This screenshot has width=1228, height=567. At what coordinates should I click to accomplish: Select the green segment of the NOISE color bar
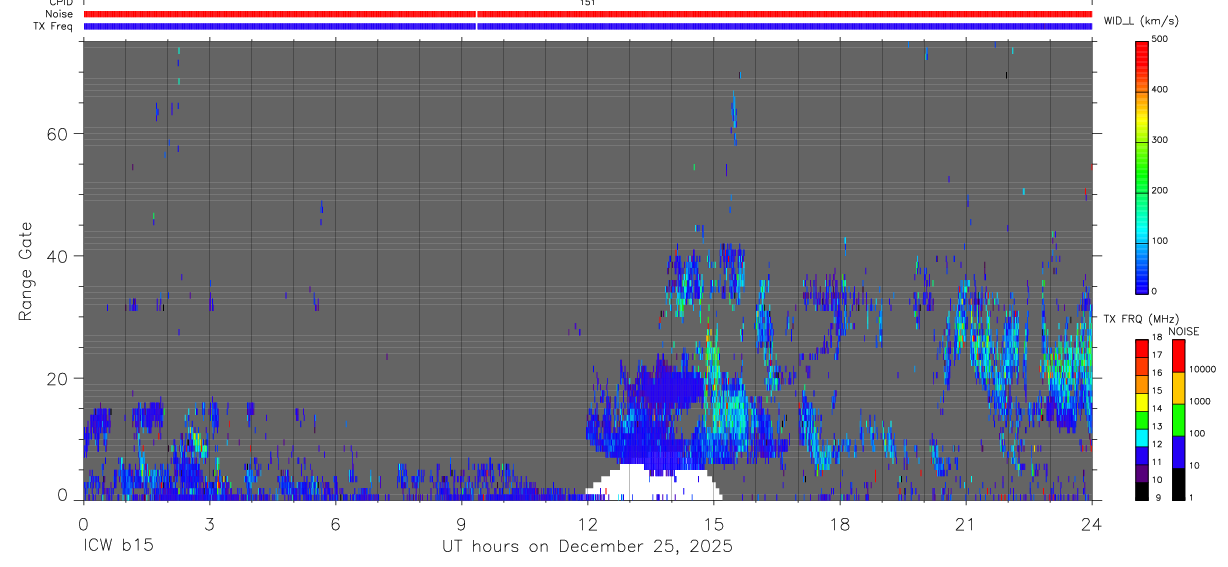(1178, 420)
